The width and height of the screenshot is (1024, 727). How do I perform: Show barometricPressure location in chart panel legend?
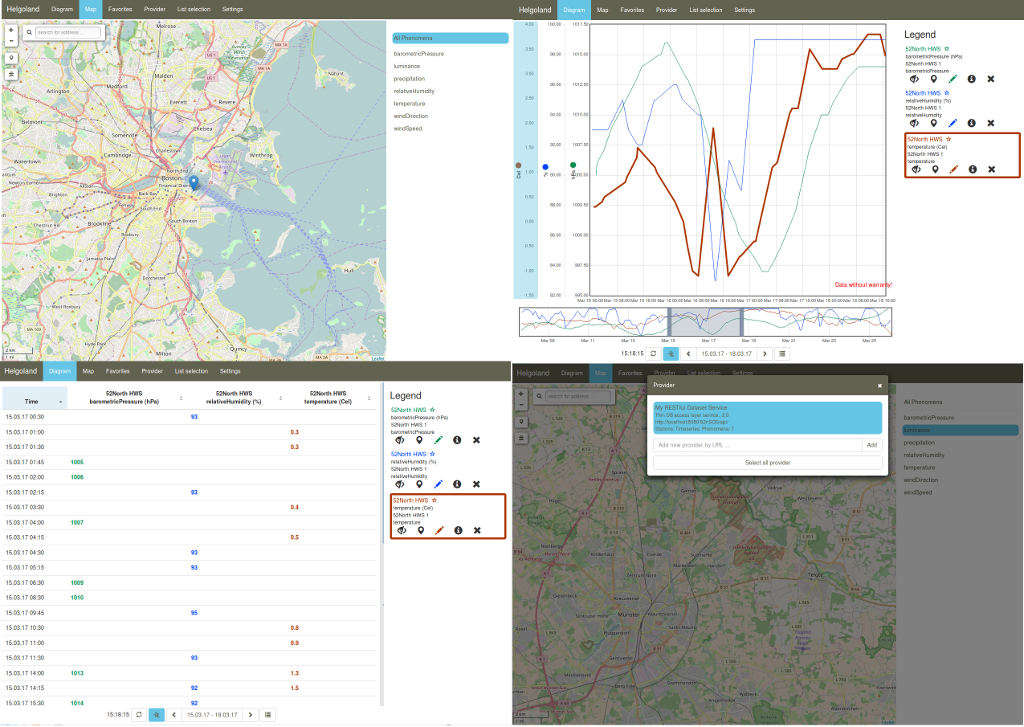point(933,79)
